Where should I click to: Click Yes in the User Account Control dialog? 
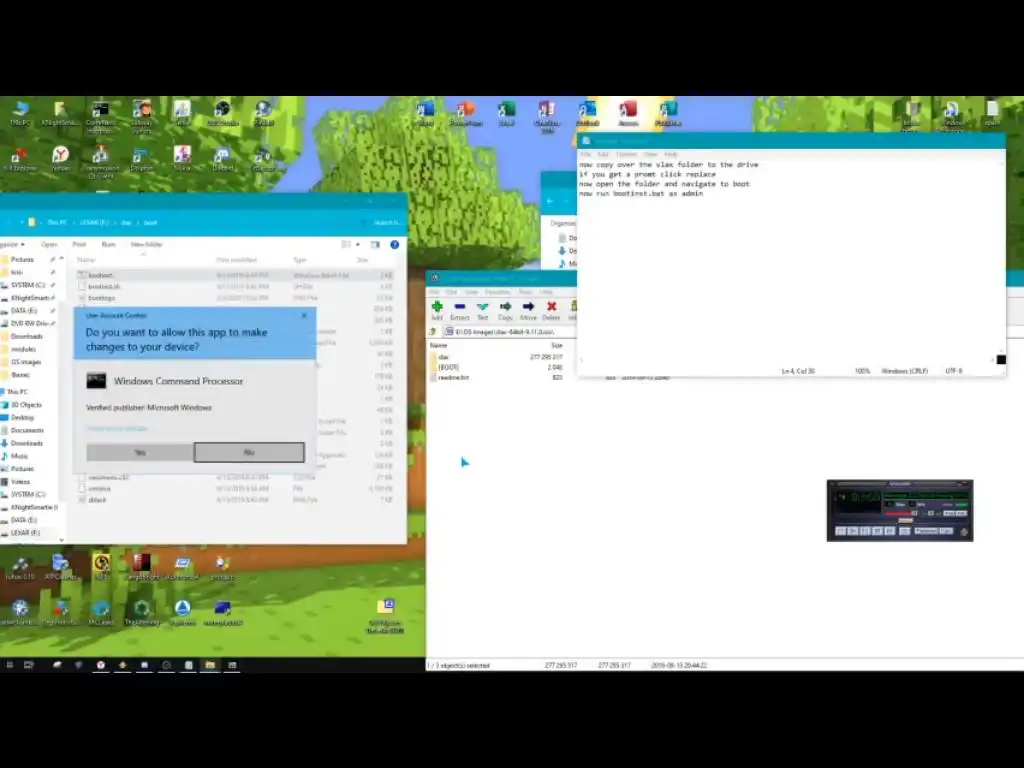140,452
